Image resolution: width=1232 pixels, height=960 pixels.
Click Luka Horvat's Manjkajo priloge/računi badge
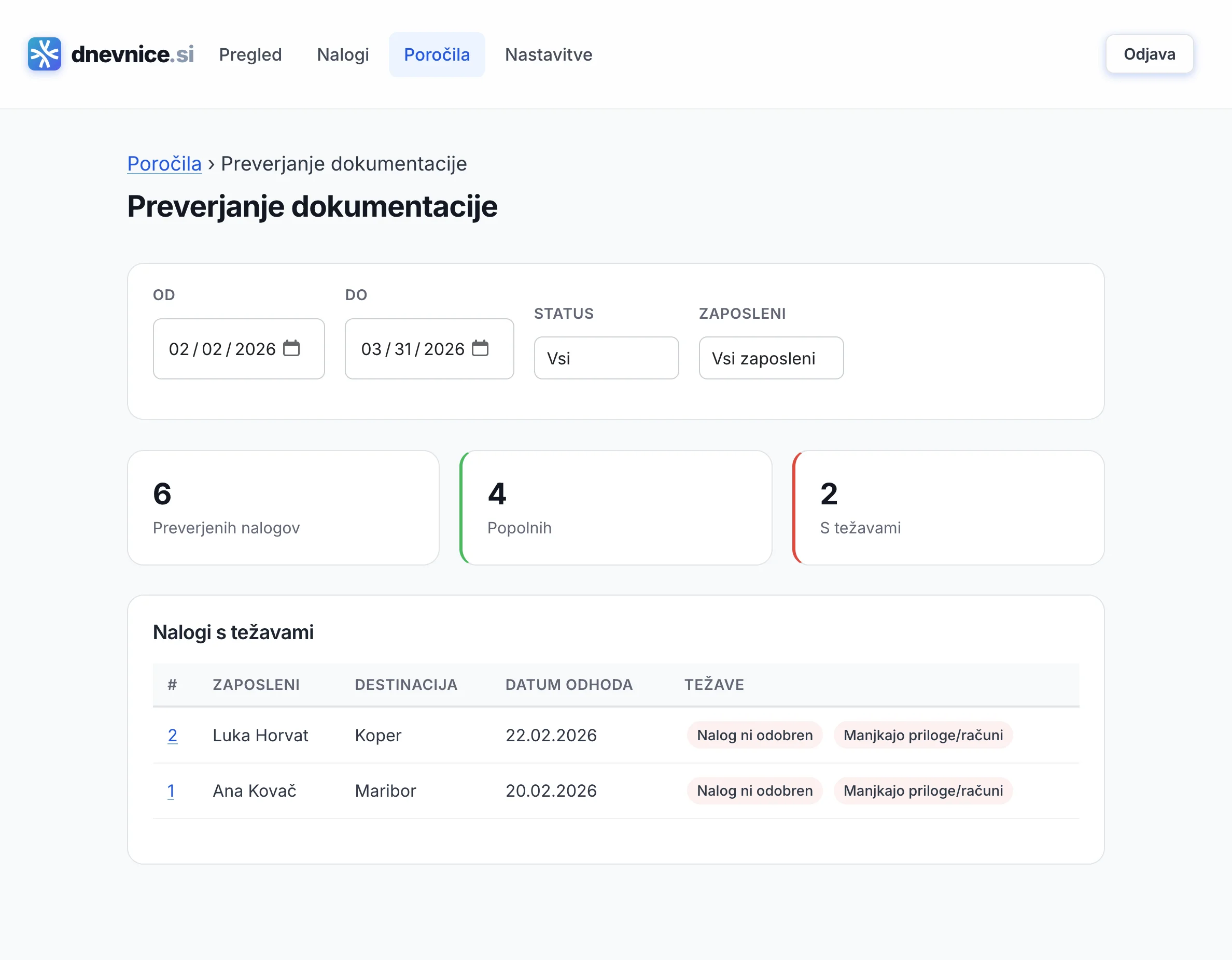tap(923, 736)
